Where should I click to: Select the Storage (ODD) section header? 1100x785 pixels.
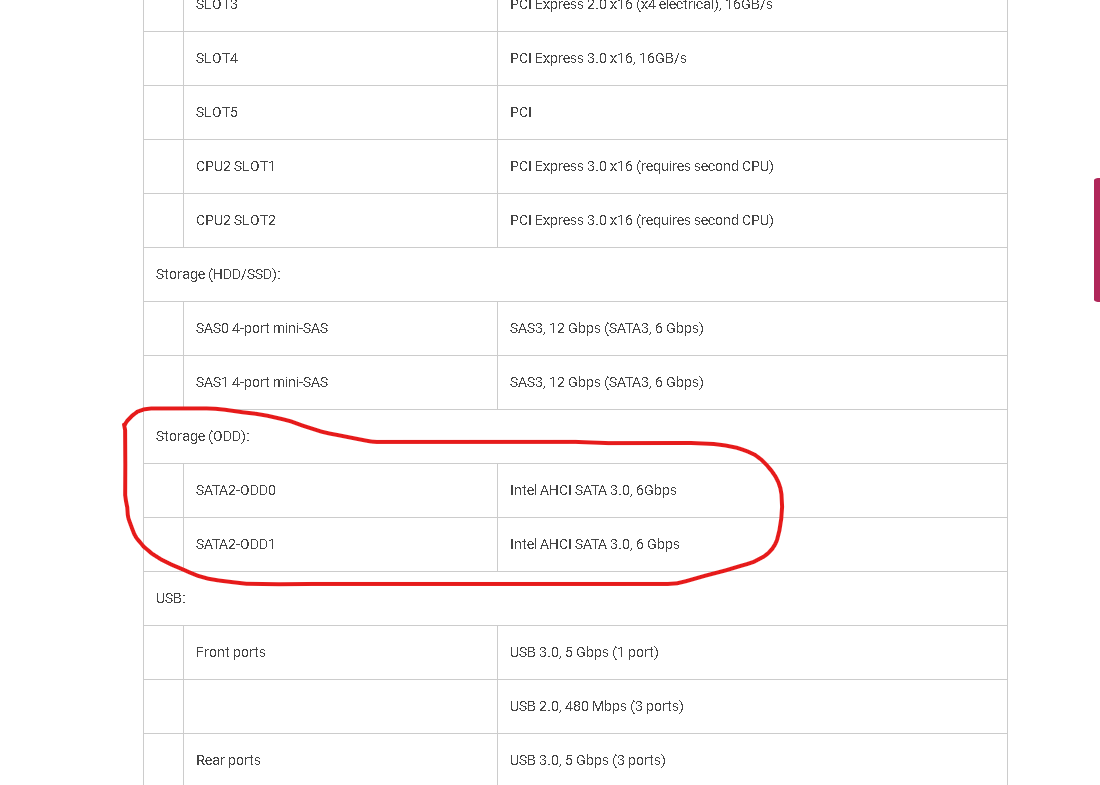(x=575, y=436)
